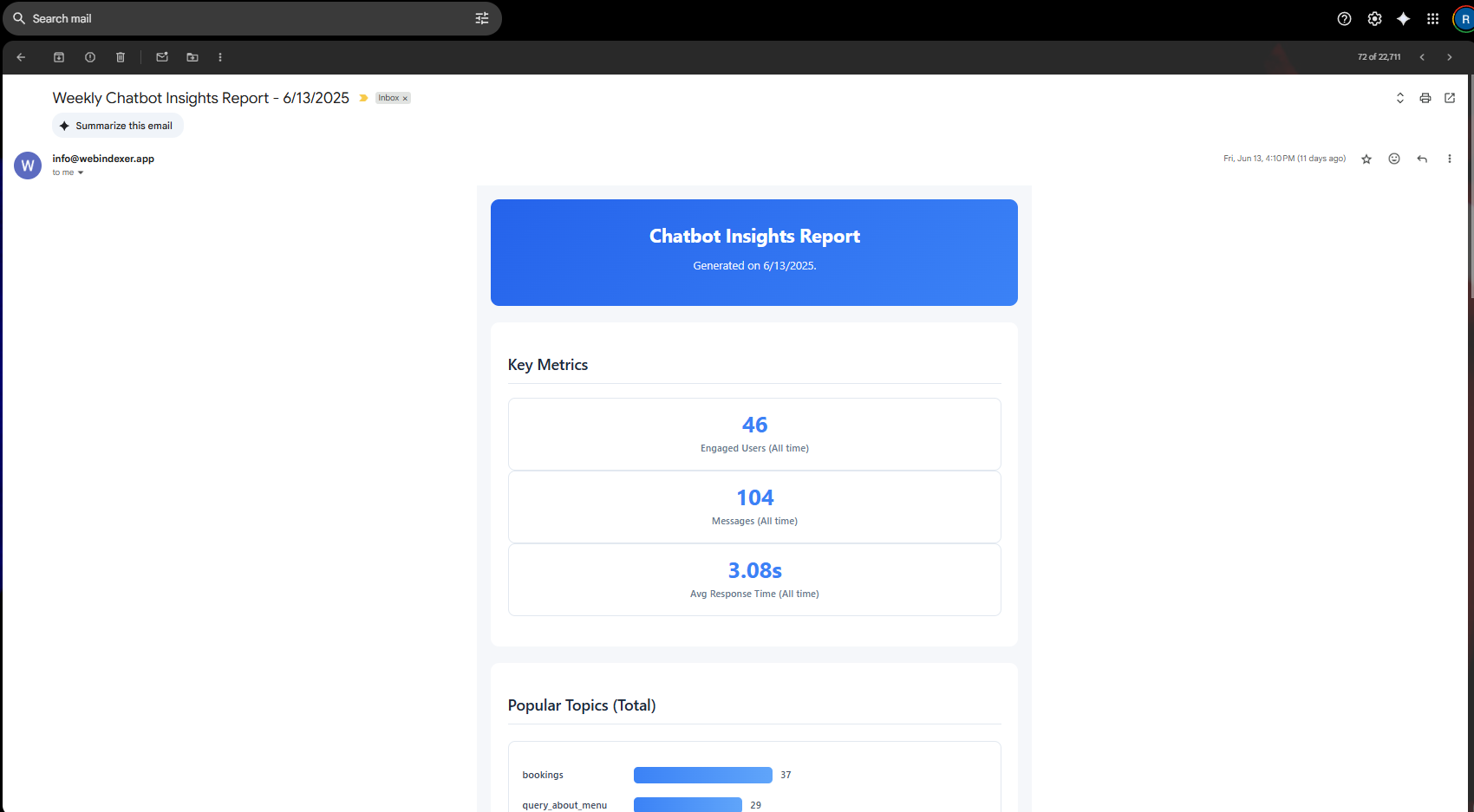1474x812 pixels.
Task: Print this email
Action: click(1425, 98)
